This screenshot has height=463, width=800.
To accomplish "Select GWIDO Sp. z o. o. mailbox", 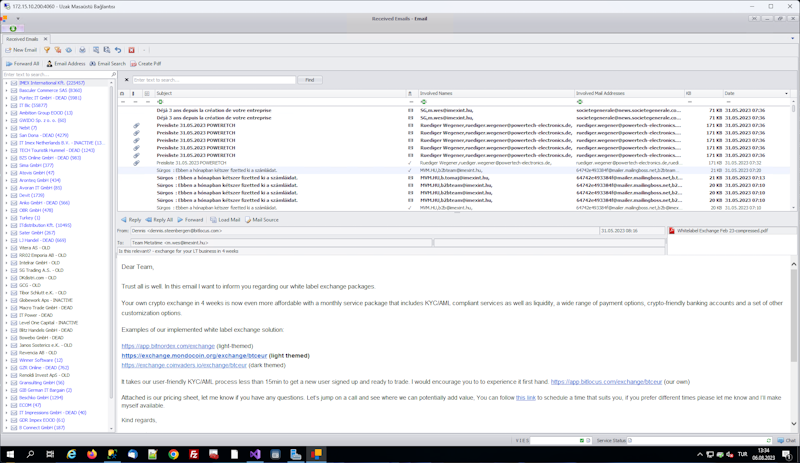I will pos(42,120).
